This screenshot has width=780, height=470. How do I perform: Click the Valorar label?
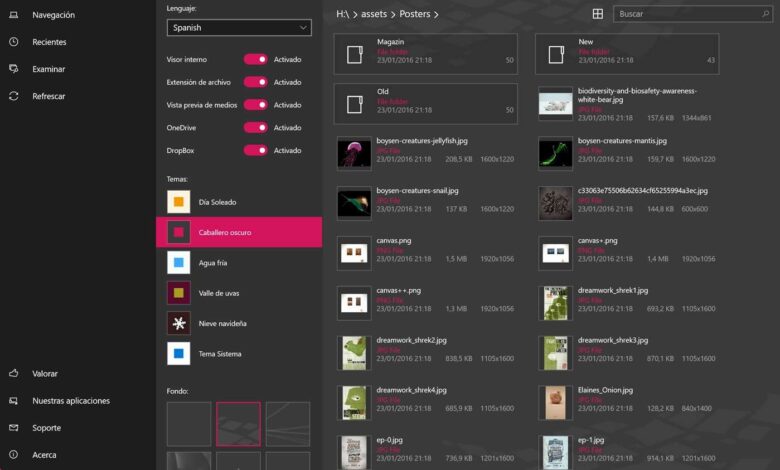[45, 374]
